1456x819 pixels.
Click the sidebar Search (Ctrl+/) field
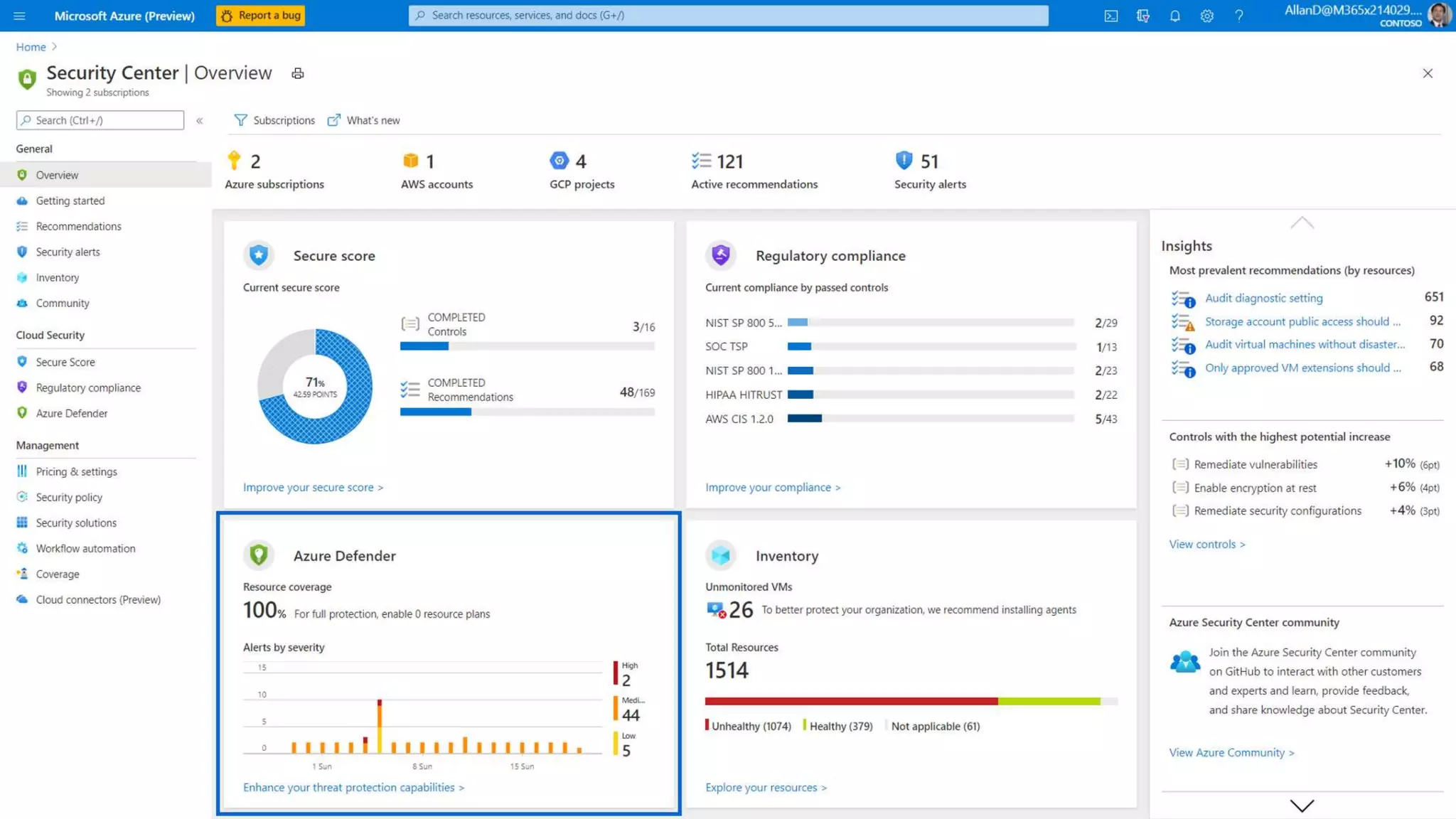click(100, 120)
